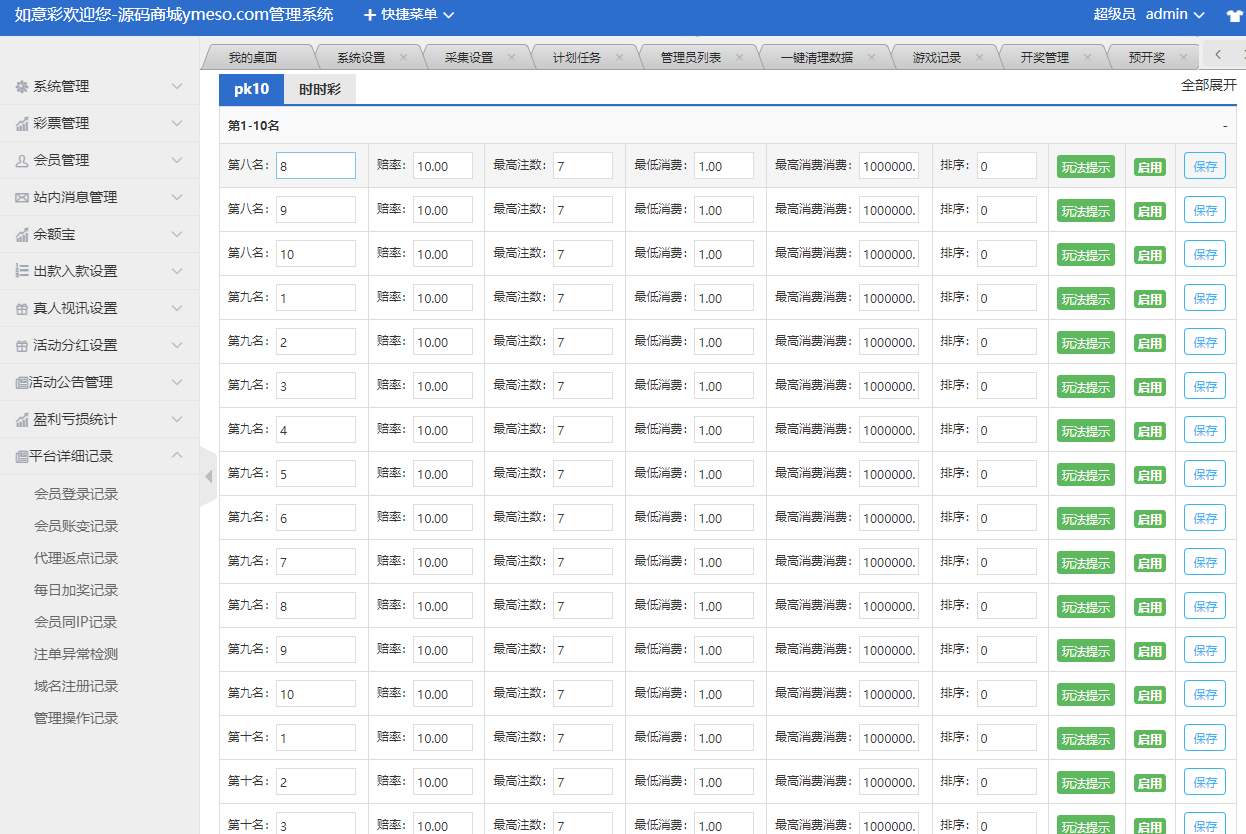1246x834 pixels.
Task: Close the 采集设置 tab via its x
Action: (x=511, y=58)
